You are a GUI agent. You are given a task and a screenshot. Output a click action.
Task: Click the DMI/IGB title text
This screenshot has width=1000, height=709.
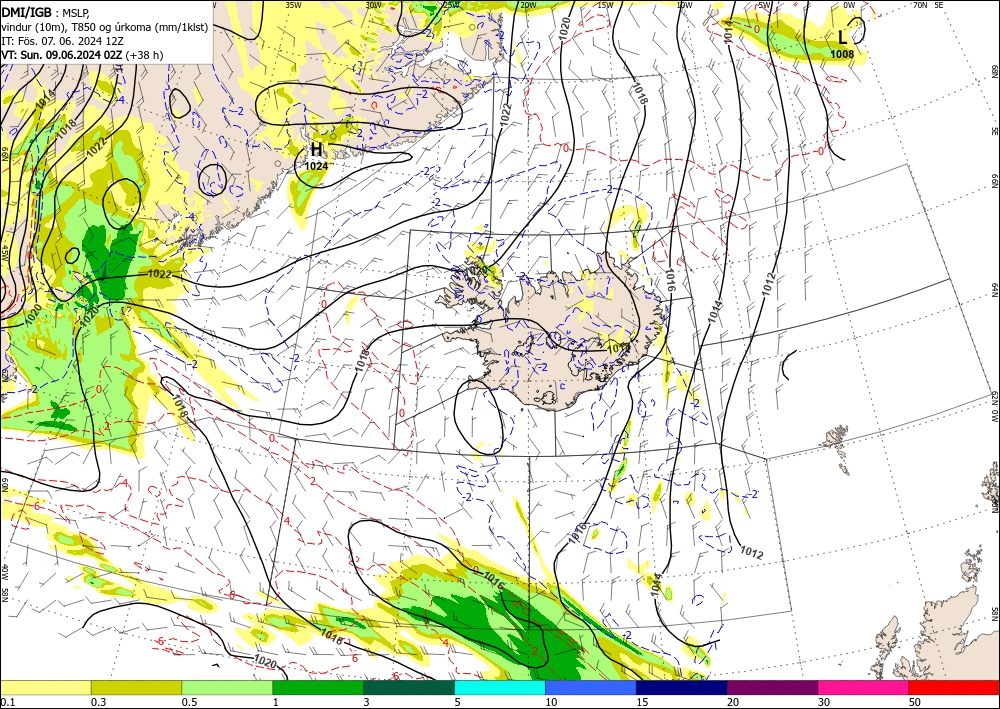tap(27, 11)
